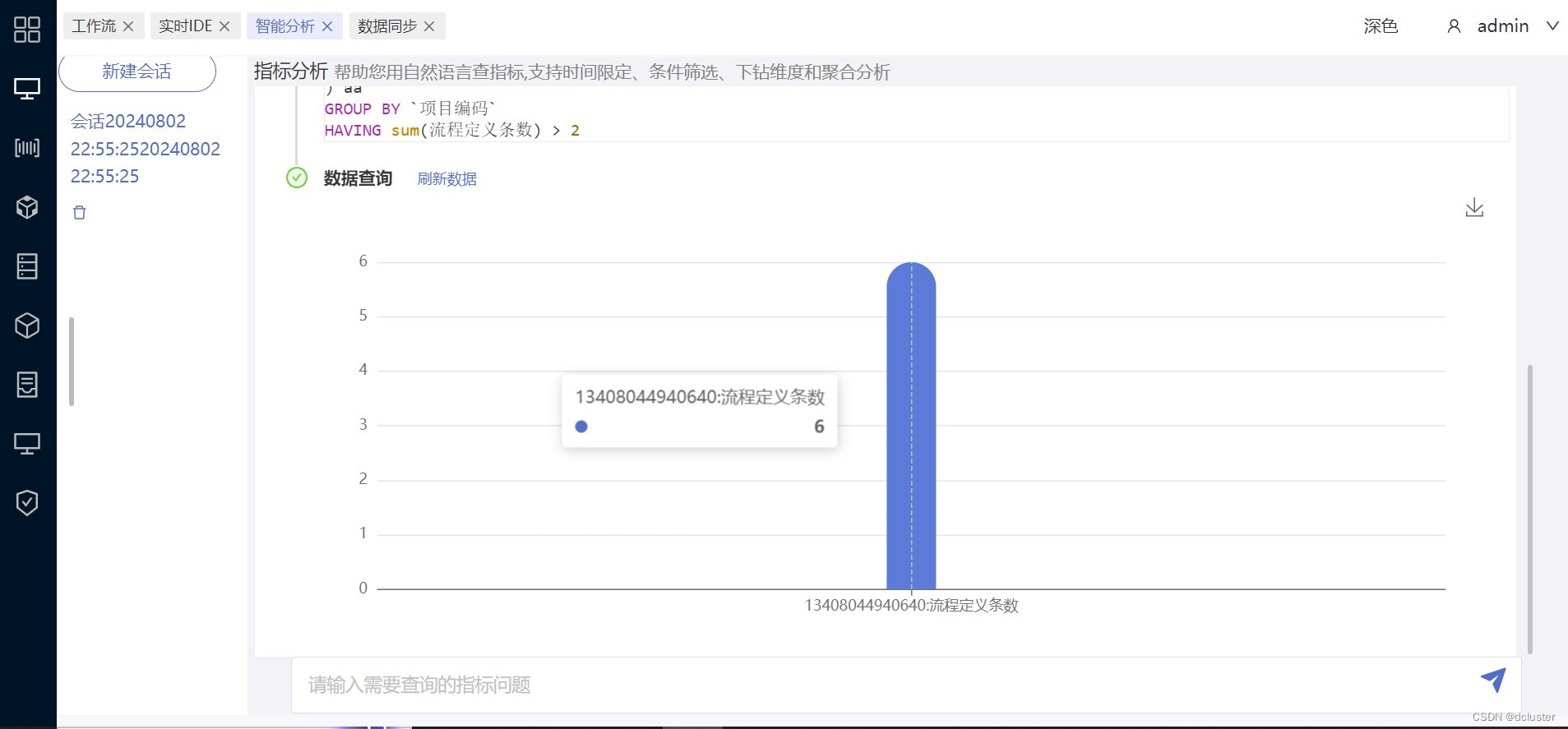Viewport: 1568px width, 729px height.
Task: Send the query with paper plane icon
Action: point(1493,680)
